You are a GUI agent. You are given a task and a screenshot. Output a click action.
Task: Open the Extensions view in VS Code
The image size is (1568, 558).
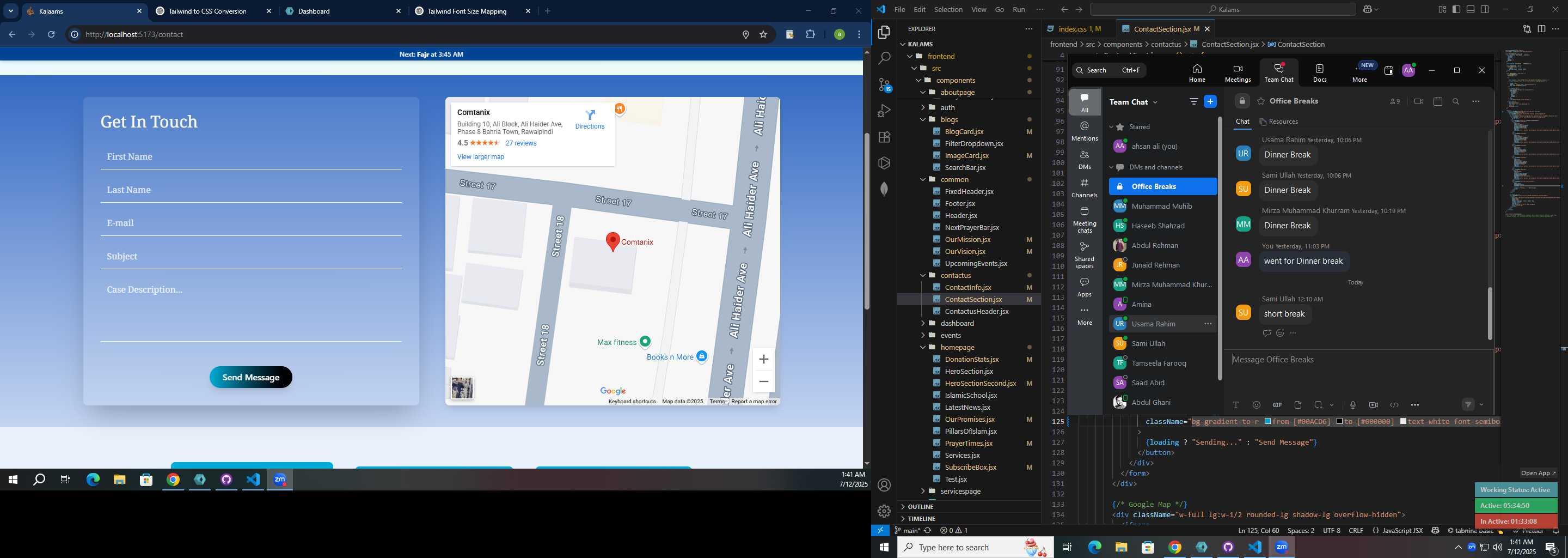tap(884, 137)
